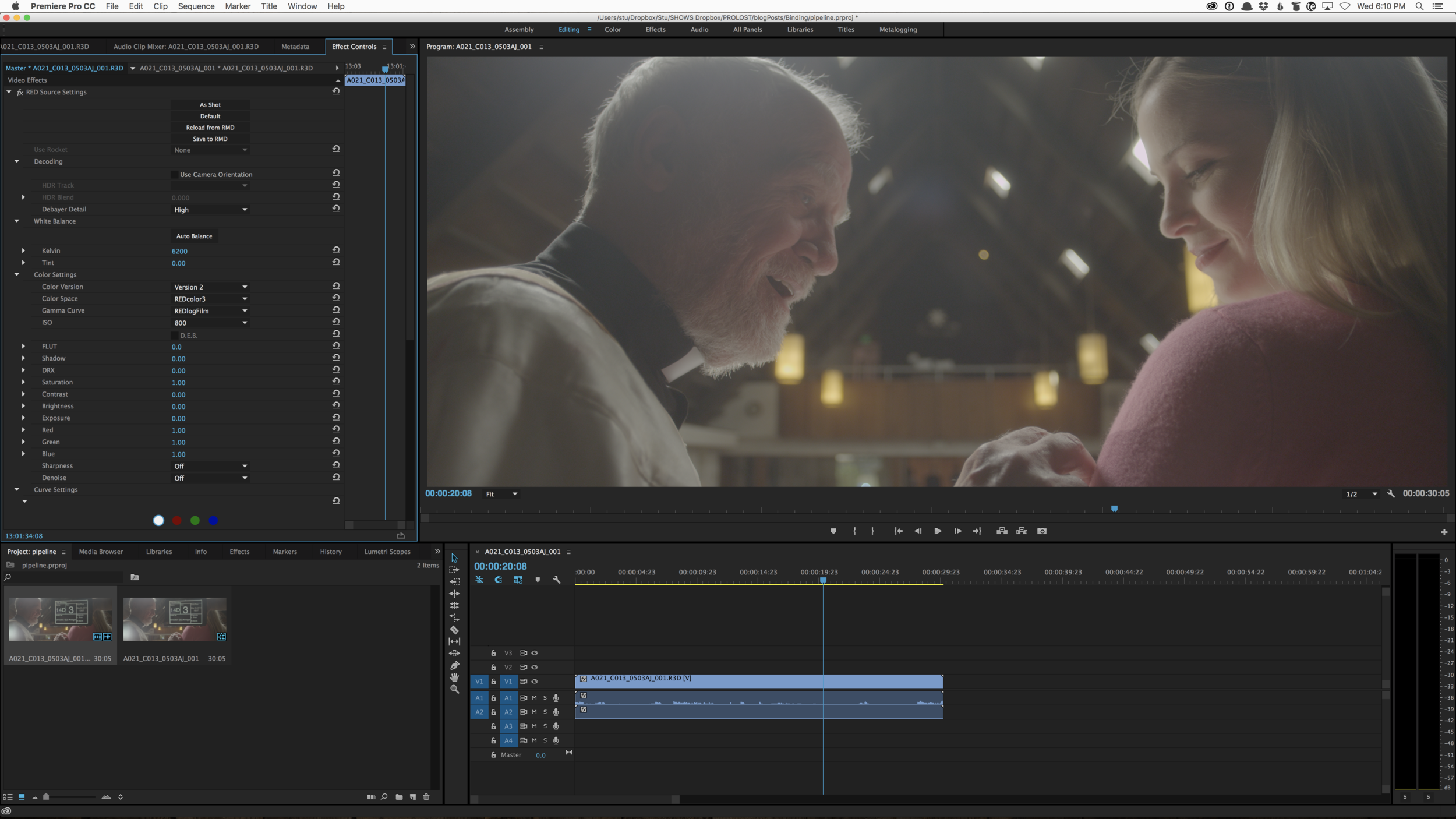Enable Use Camera Orientation checkbox
This screenshot has width=1456, height=819.
(174, 175)
